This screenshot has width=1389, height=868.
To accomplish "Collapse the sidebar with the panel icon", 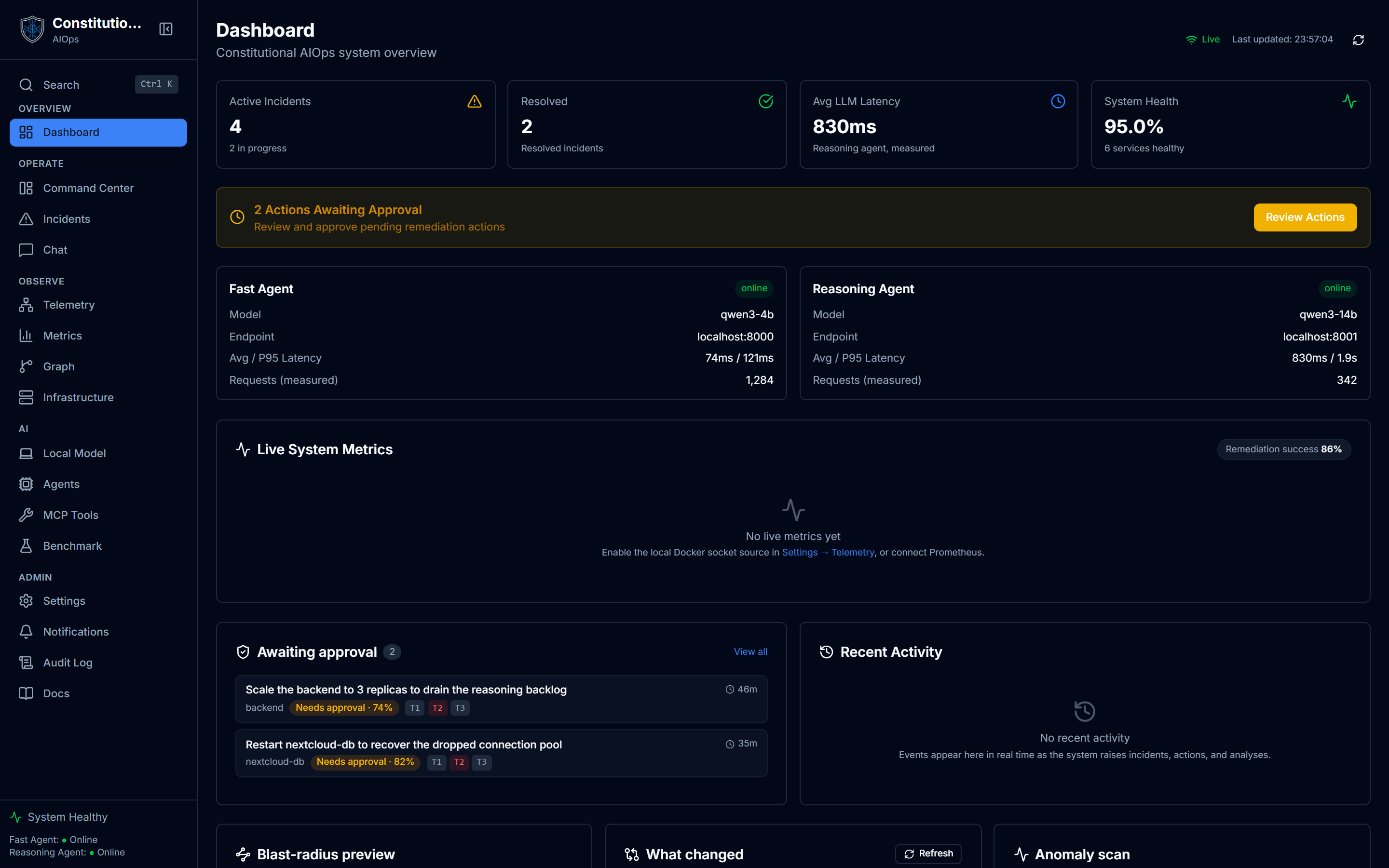I will pyautogui.click(x=166, y=29).
